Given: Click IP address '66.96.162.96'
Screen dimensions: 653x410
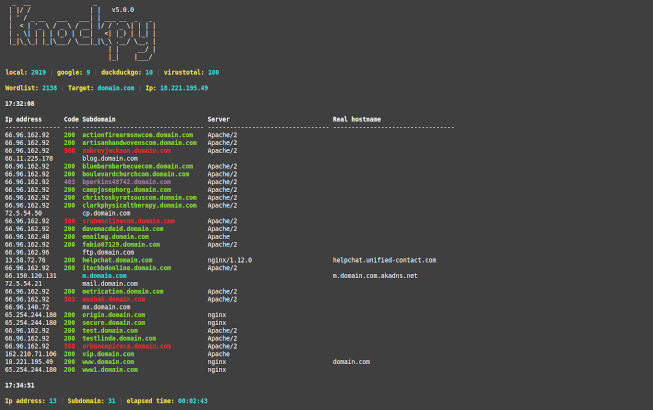Looking at the screenshot, I should point(27,252).
